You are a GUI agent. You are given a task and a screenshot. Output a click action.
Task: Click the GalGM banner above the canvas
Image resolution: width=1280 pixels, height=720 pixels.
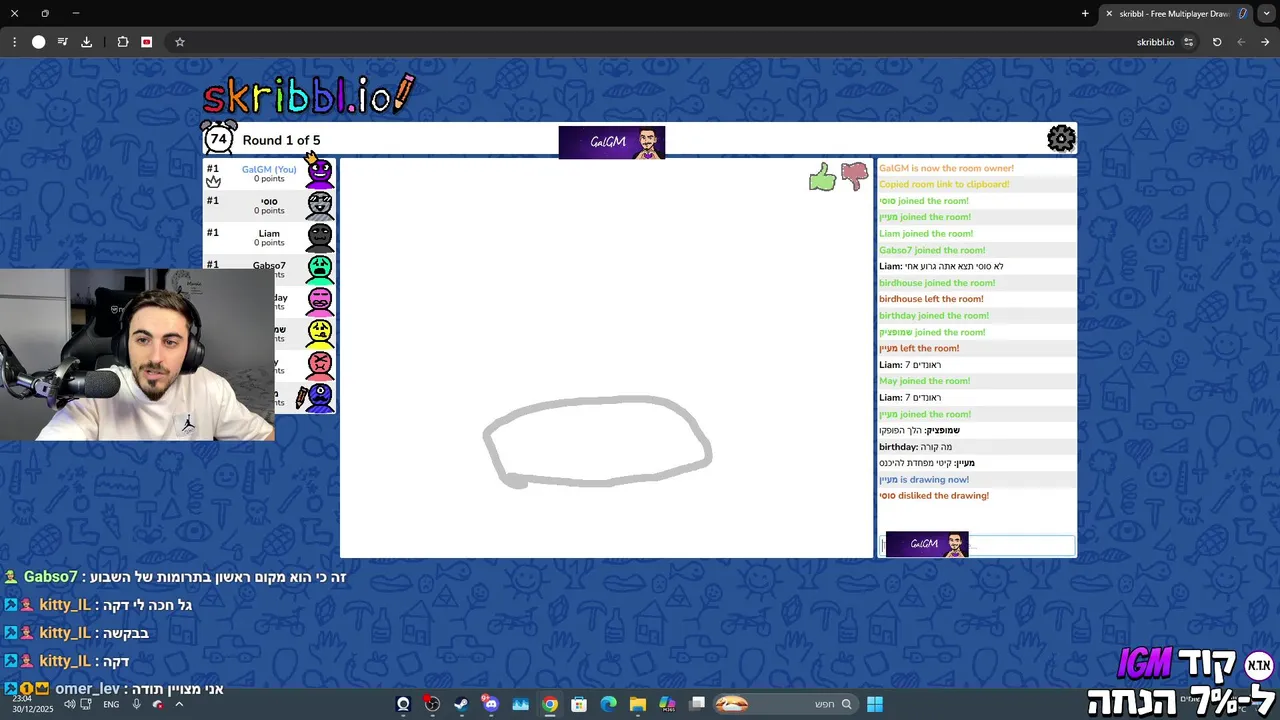pyautogui.click(x=612, y=142)
